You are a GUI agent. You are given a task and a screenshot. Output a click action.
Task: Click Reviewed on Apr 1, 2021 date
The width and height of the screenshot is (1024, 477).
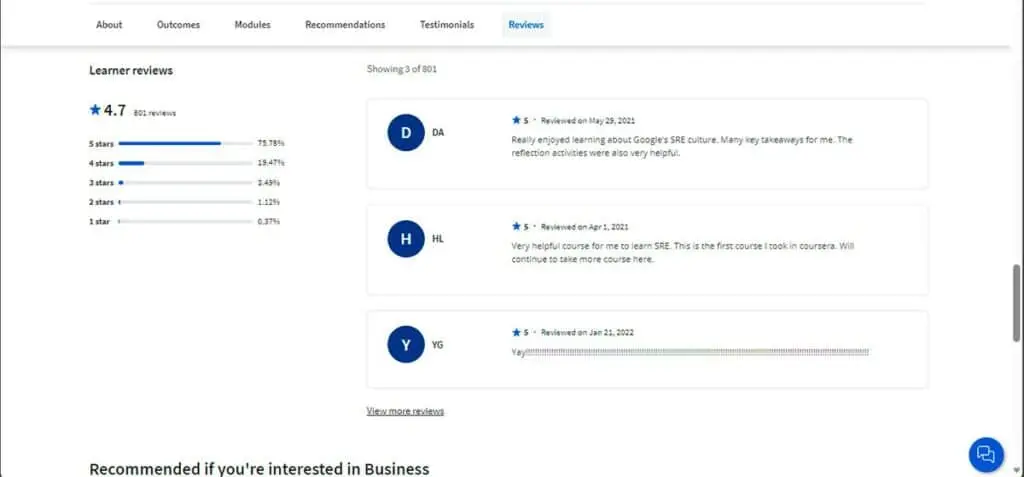[x=584, y=227]
